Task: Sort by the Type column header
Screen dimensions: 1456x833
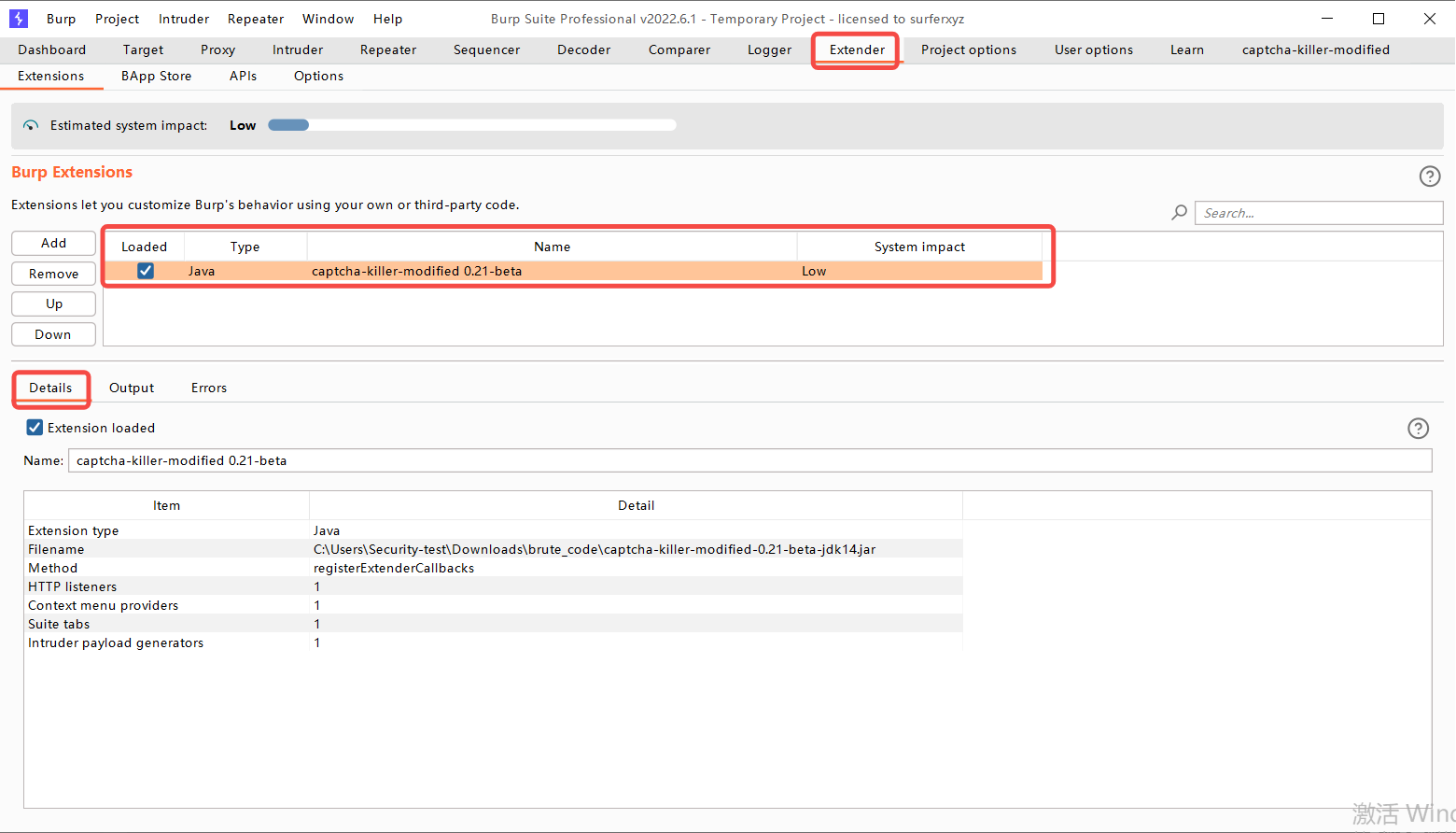Action: pyautogui.click(x=245, y=247)
